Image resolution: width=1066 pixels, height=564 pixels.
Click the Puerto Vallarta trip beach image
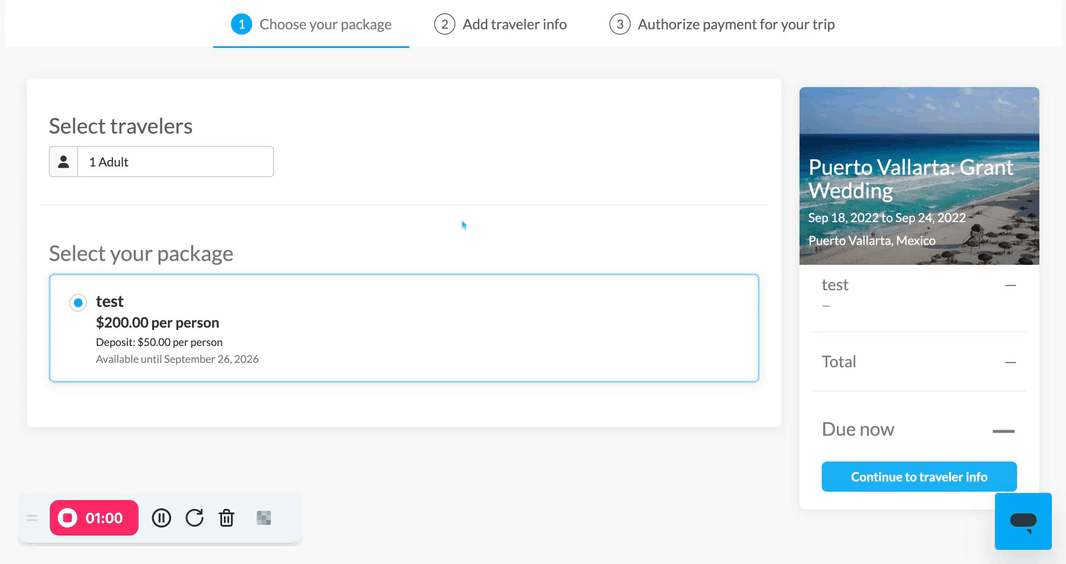coord(919,175)
